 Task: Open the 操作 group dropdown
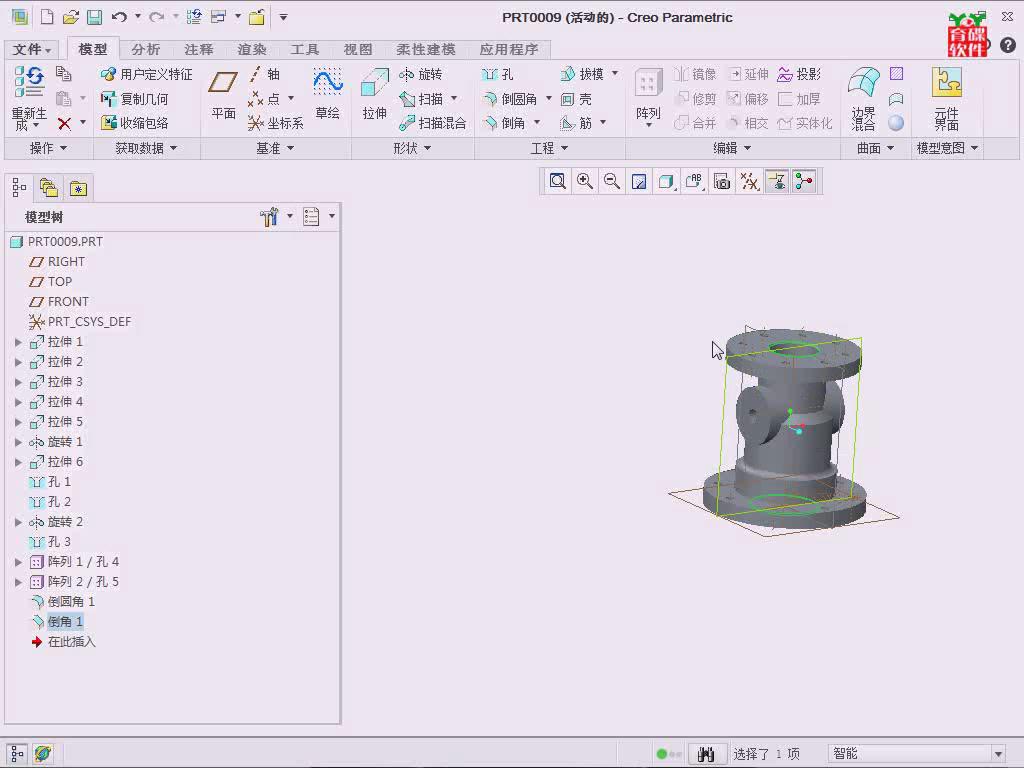coord(48,148)
